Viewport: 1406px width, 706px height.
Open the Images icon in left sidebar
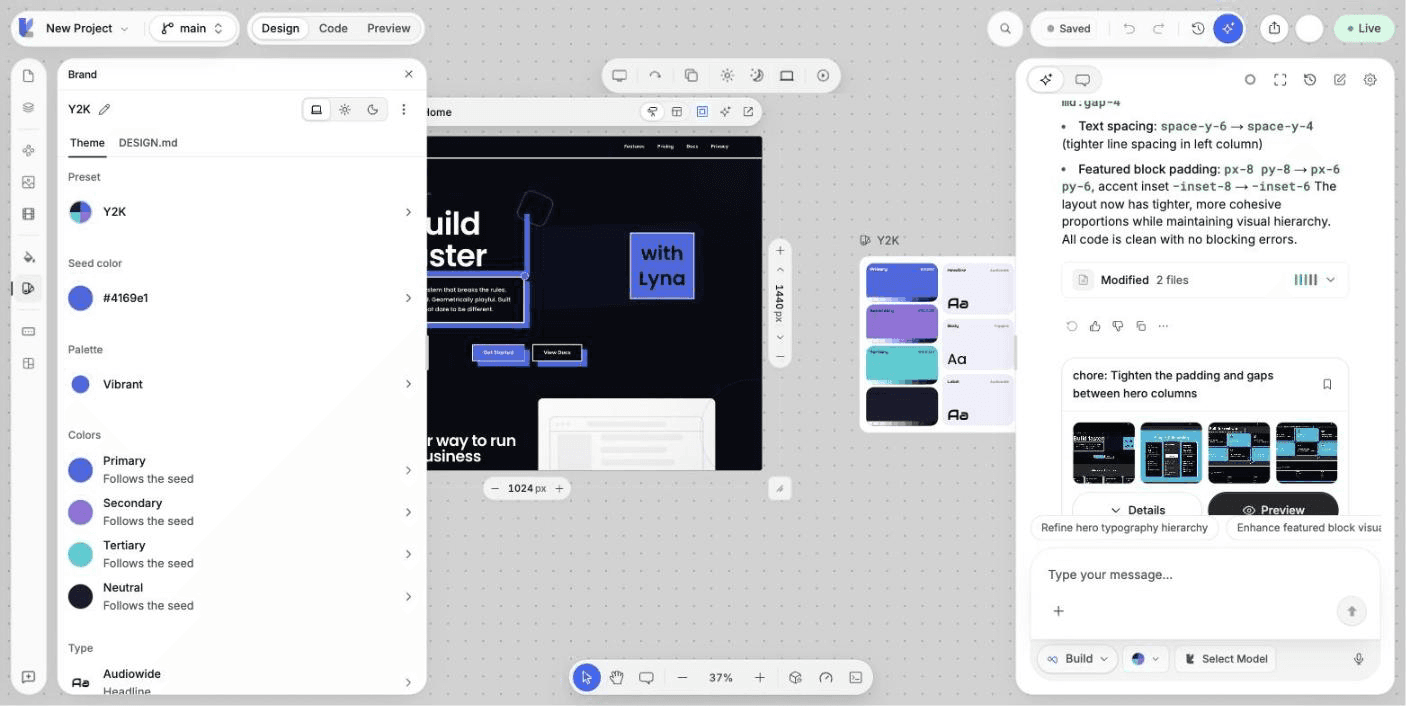[28, 182]
